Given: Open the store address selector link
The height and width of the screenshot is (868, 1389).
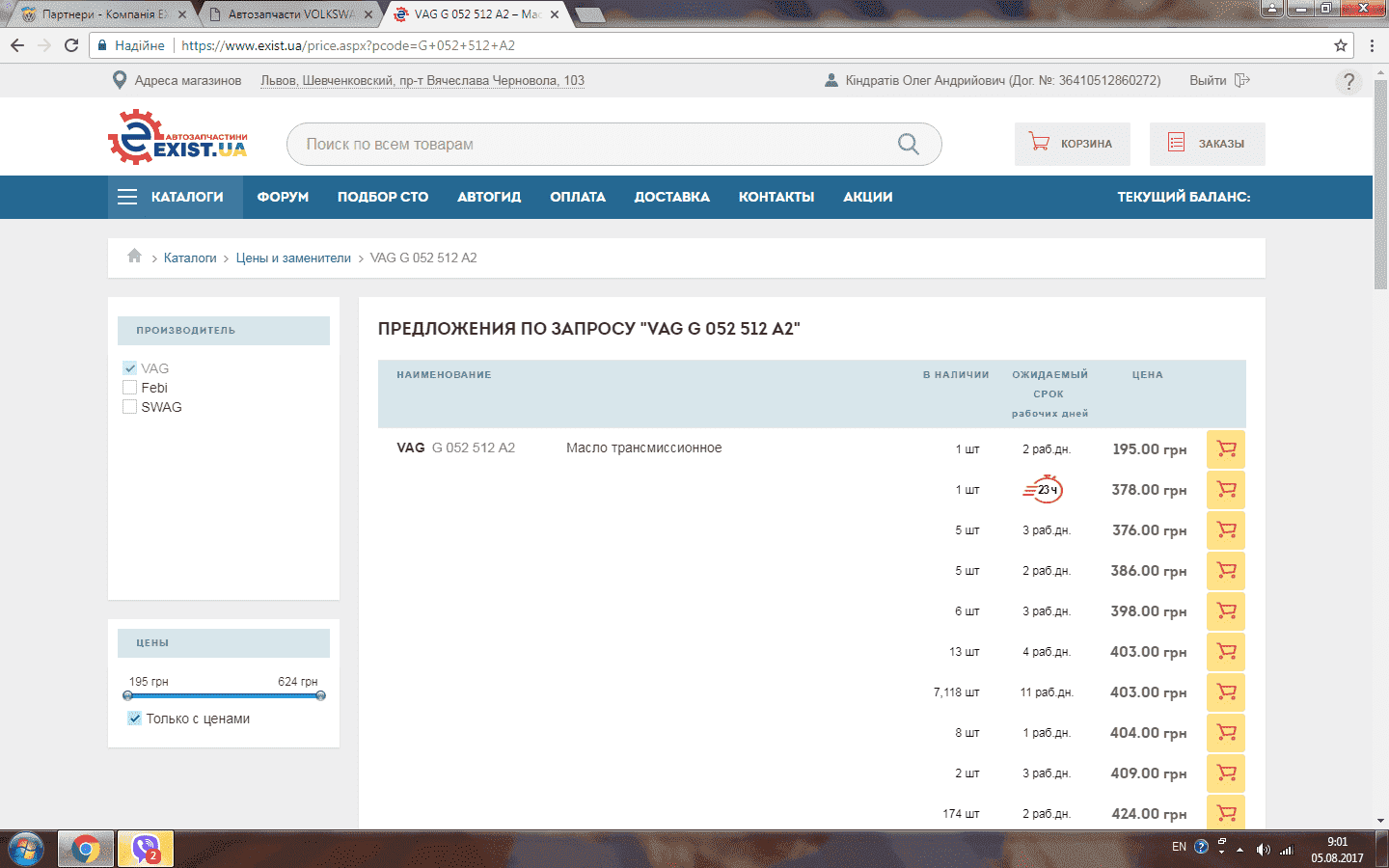Looking at the screenshot, I should pyautogui.click(x=422, y=81).
